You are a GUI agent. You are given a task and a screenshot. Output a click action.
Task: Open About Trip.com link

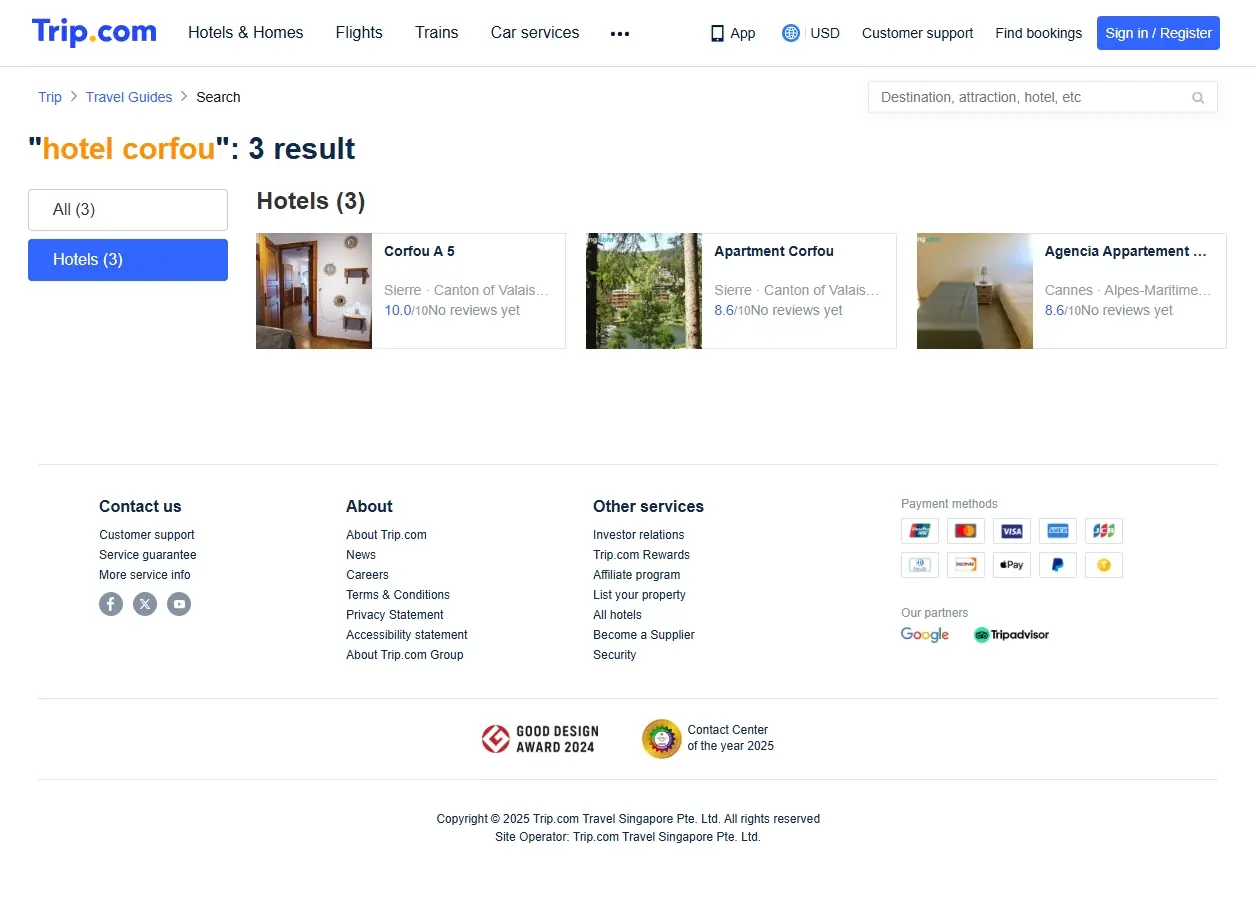[x=386, y=535]
